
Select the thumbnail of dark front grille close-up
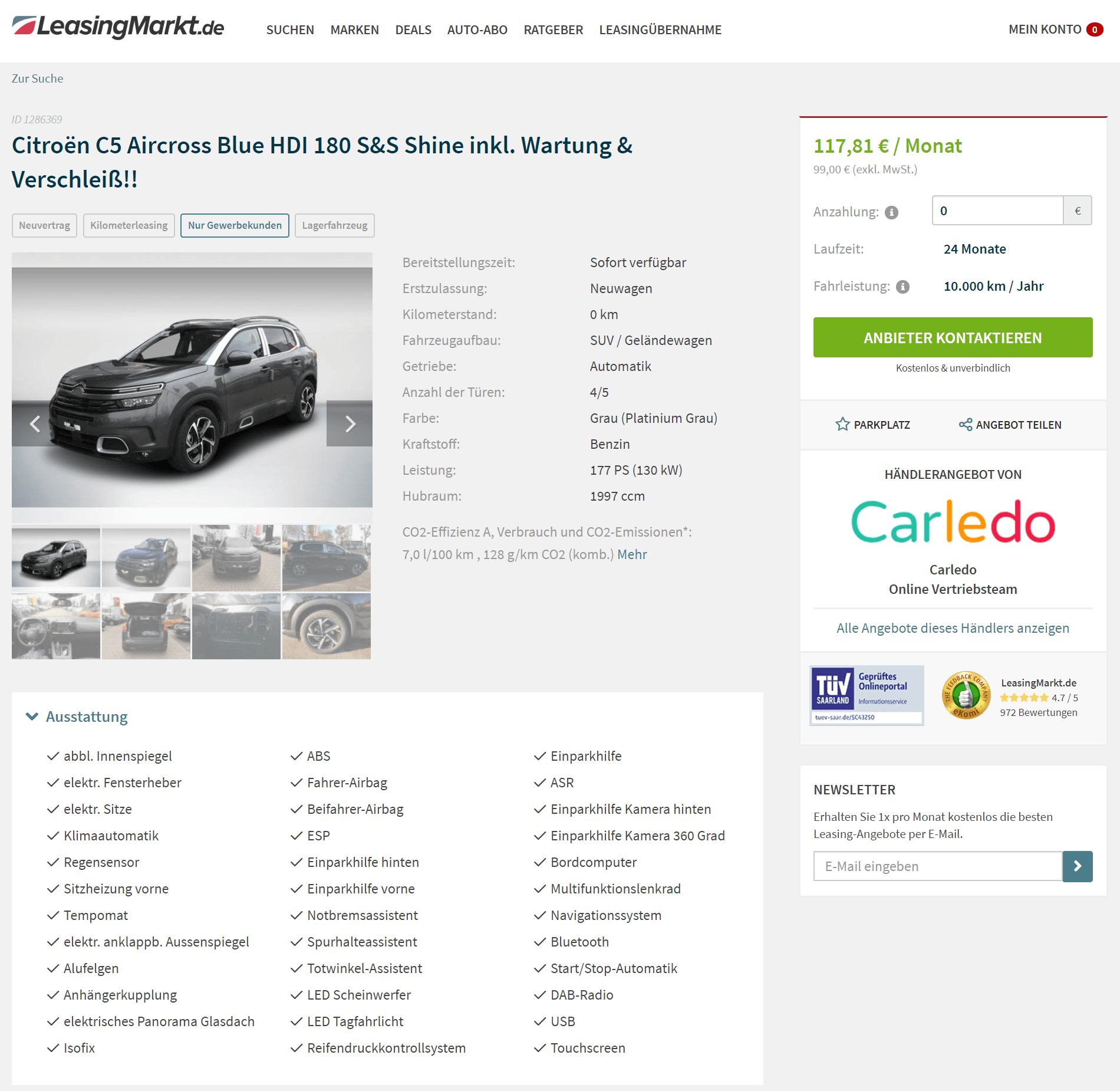(x=236, y=626)
